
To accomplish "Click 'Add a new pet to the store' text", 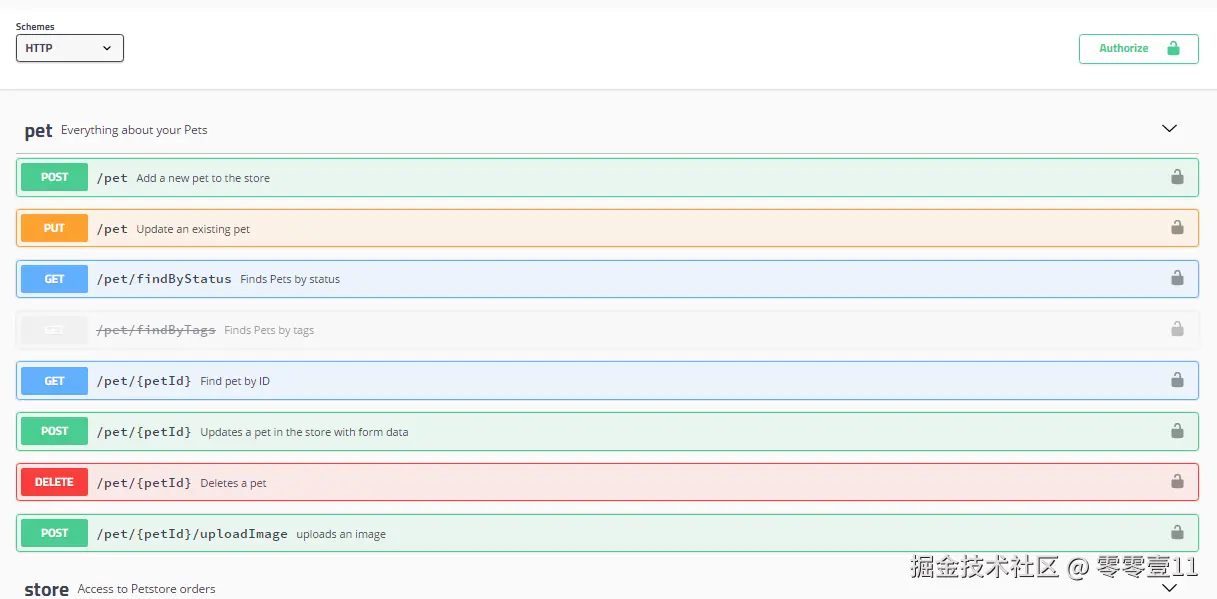I will click(x=203, y=178).
